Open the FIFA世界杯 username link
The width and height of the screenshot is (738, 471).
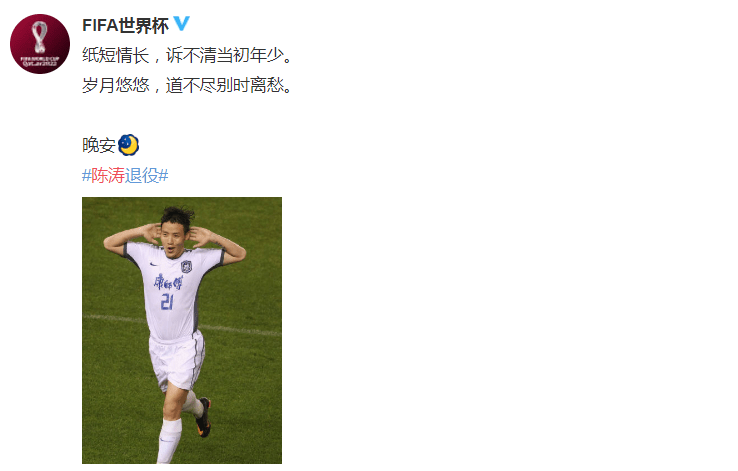tap(125, 25)
